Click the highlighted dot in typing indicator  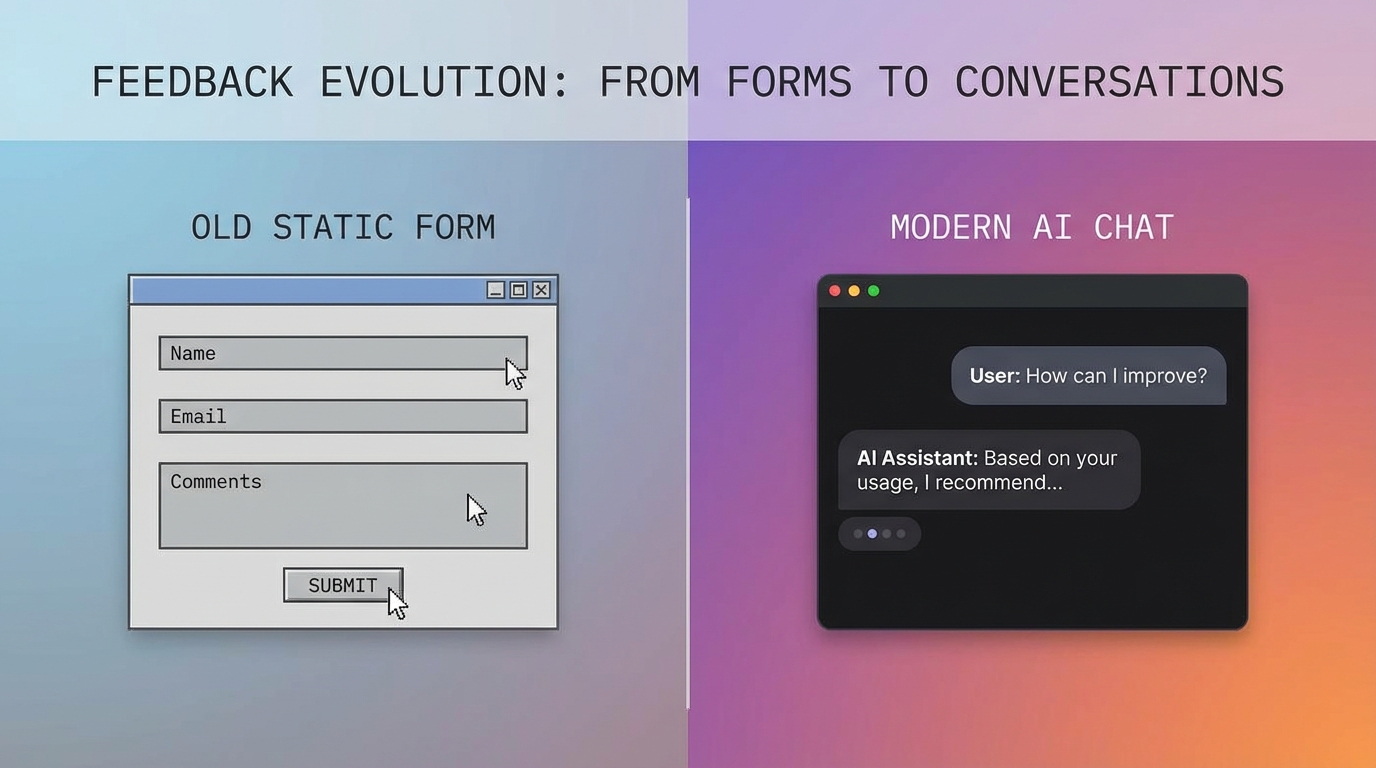point(872,534)
